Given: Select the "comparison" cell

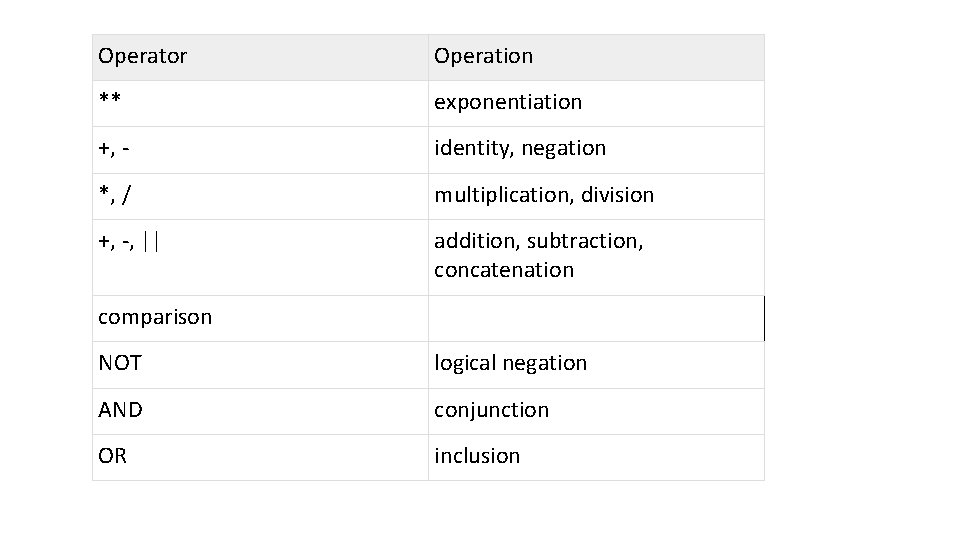Looking at the screenshot, I should pos(155,317).
